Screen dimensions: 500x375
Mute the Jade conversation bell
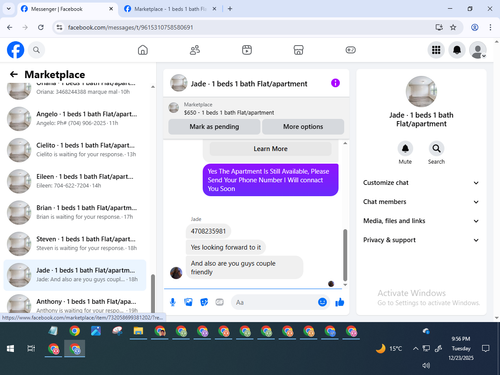point(405,148)
